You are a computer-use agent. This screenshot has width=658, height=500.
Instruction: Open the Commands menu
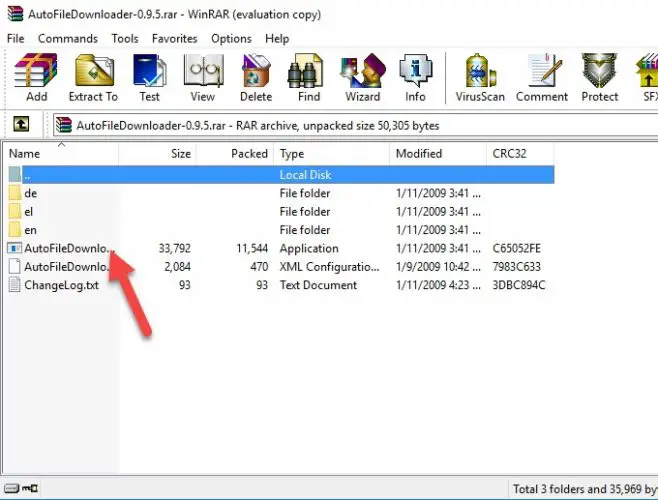[68, 39]
